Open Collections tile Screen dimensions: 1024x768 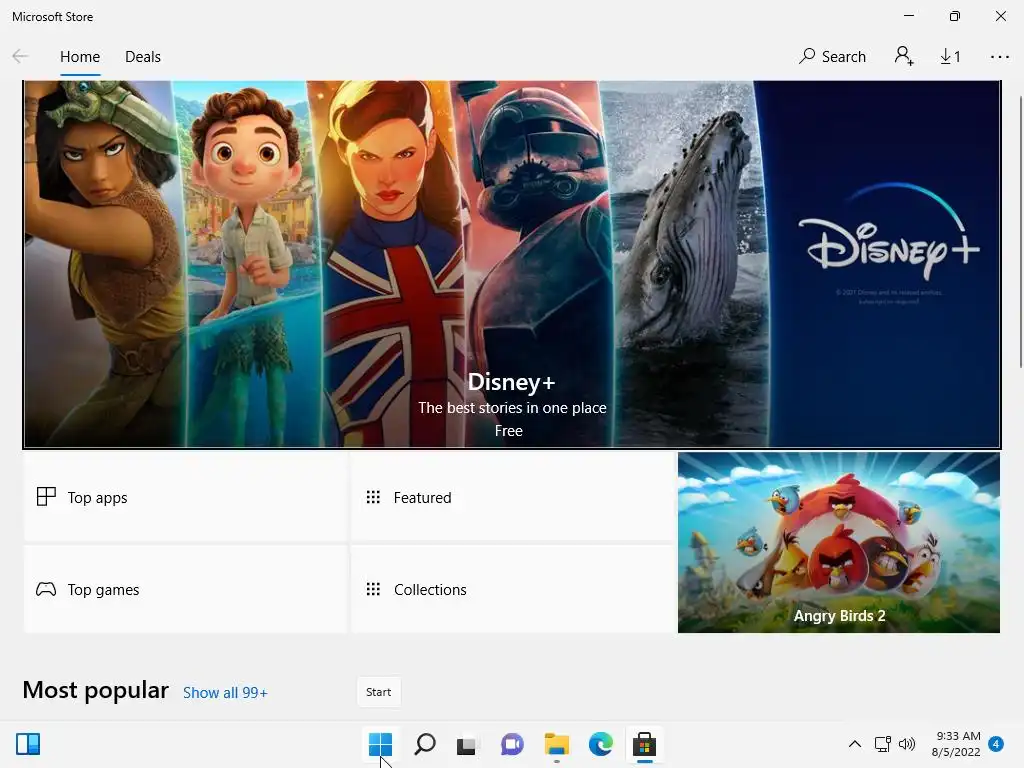click(x=513, y=589)
